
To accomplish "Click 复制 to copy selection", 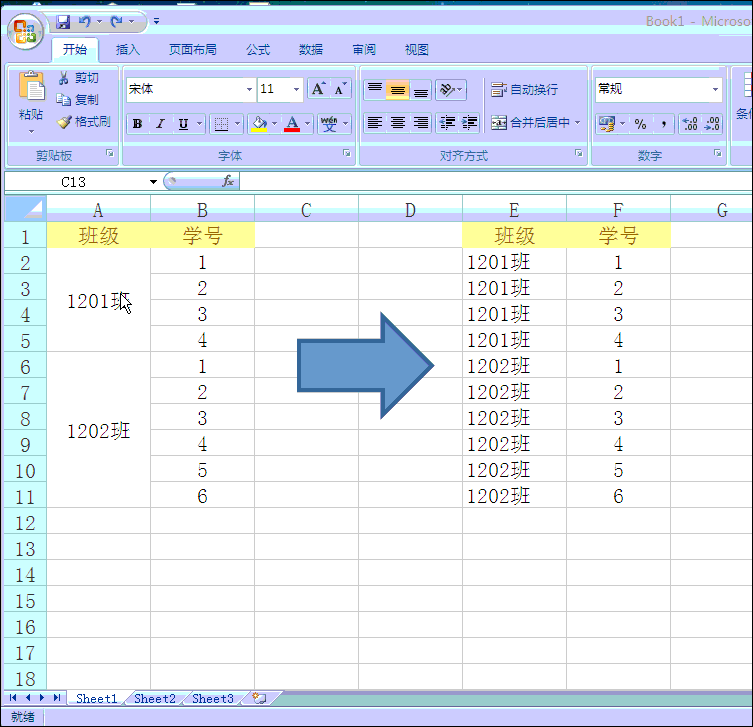I will (77, 100).
